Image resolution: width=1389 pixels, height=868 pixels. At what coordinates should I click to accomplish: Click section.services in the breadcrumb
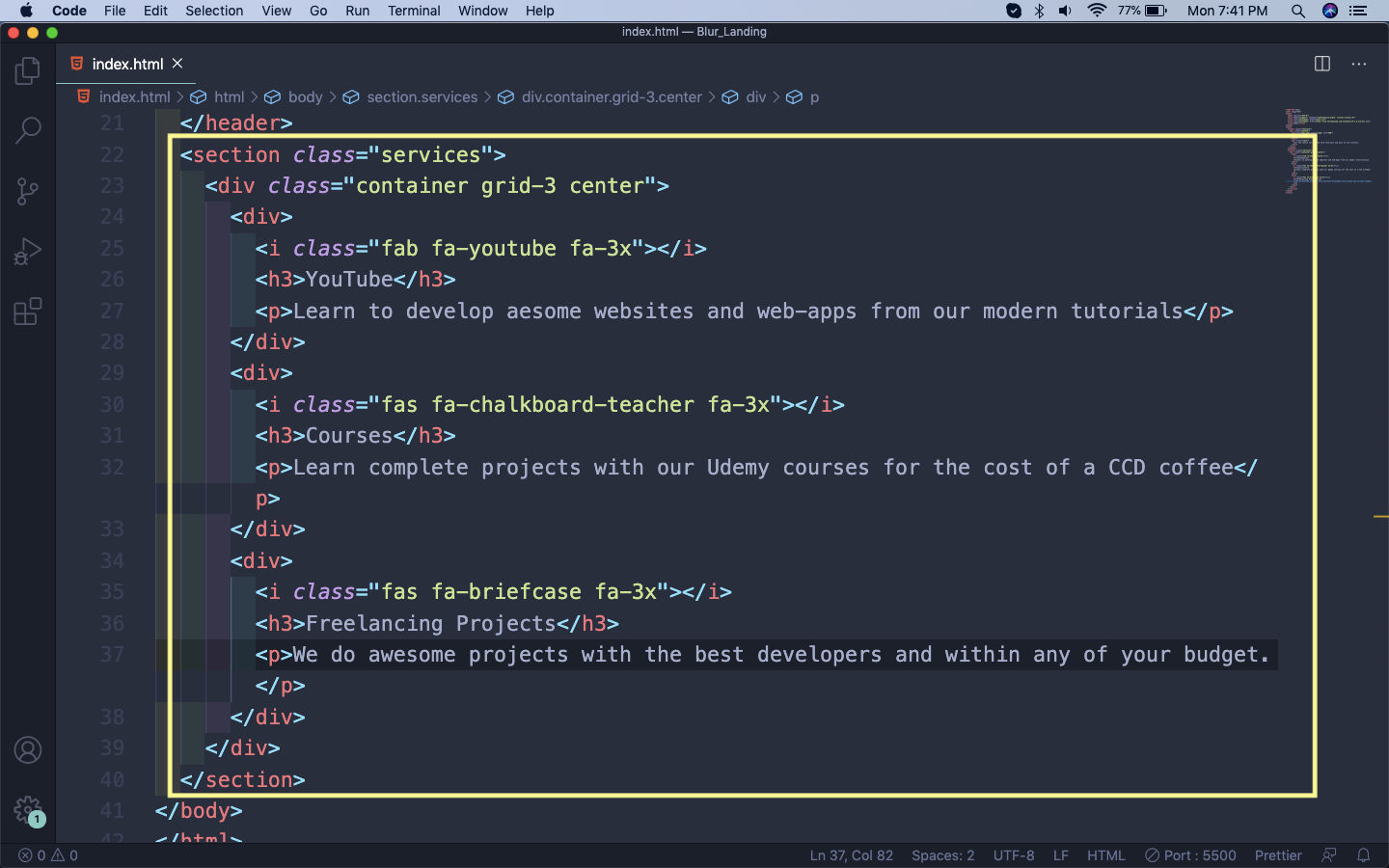(x=411, y=97)
